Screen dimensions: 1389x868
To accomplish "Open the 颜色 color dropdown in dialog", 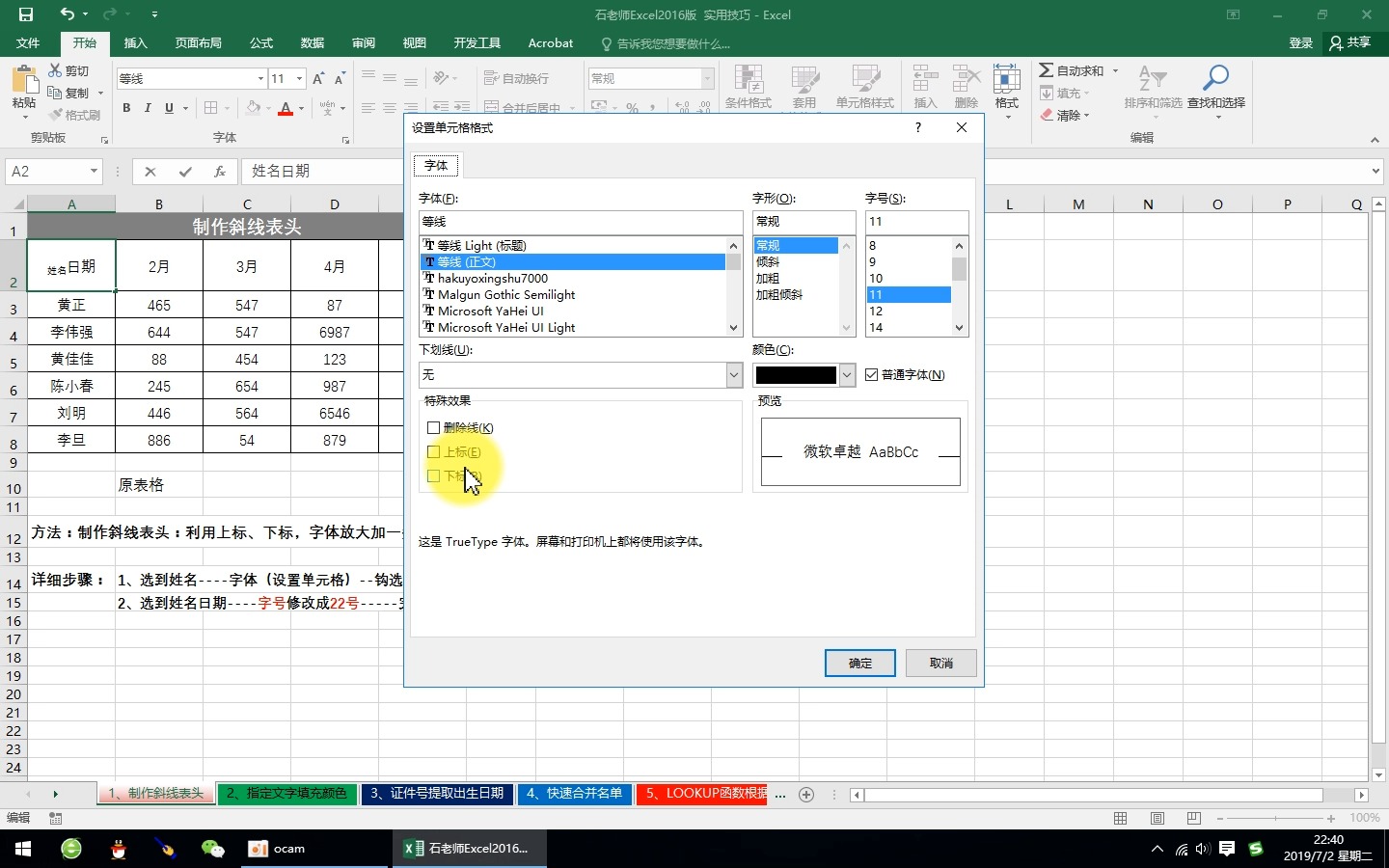I will click(x=846, y=375).
